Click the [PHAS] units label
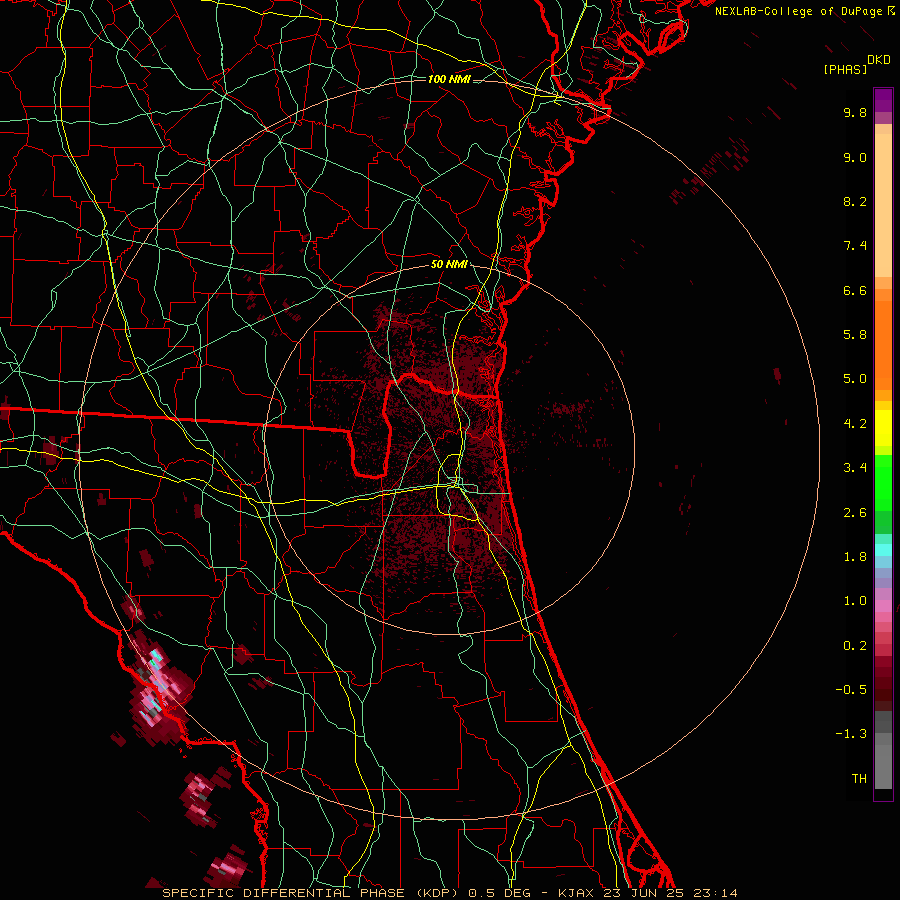Viewport: 900px width, 900px height. 845,69
